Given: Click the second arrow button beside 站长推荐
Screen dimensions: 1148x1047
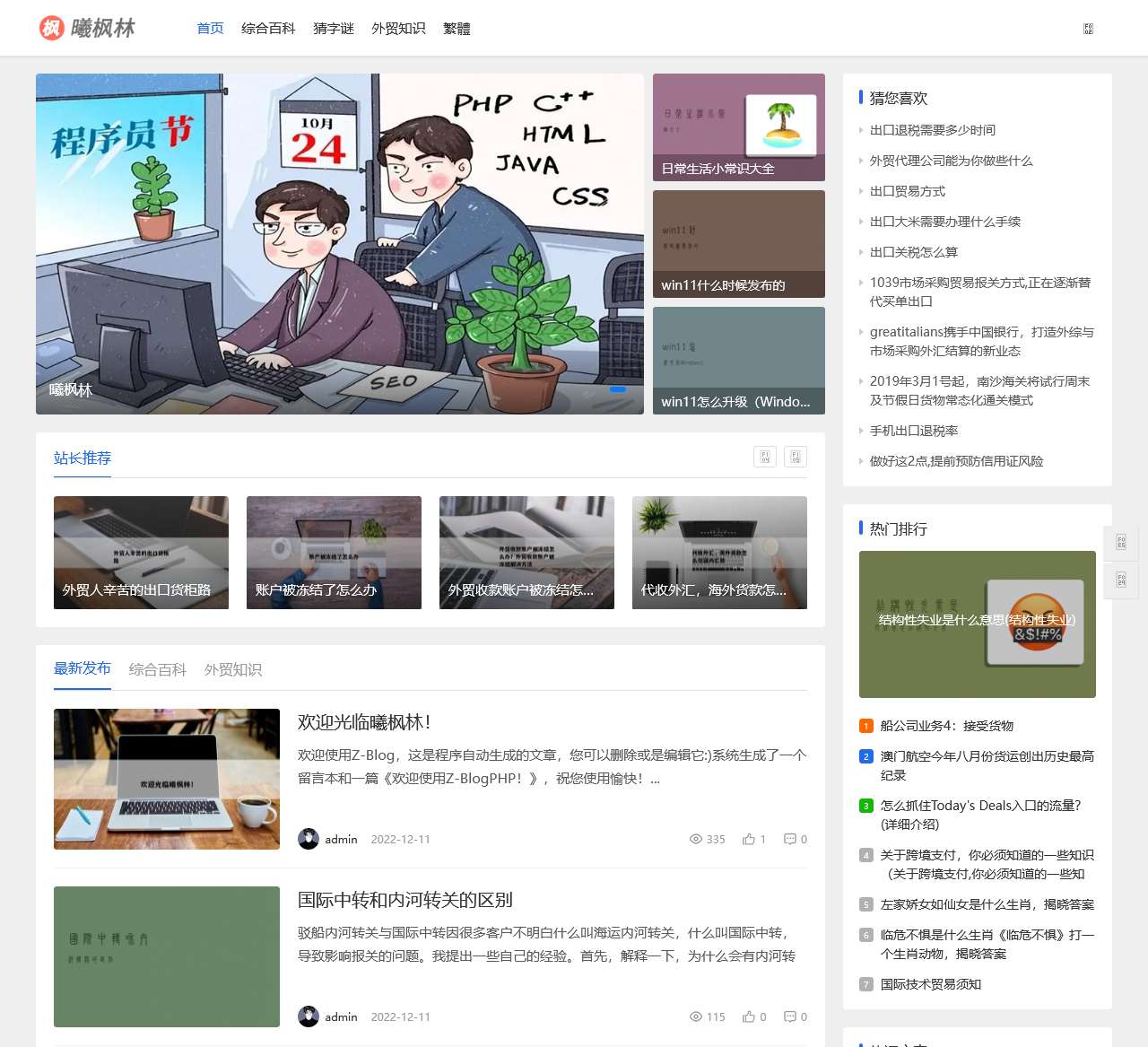Looking at the screenshot, I should tap(796, 457).
